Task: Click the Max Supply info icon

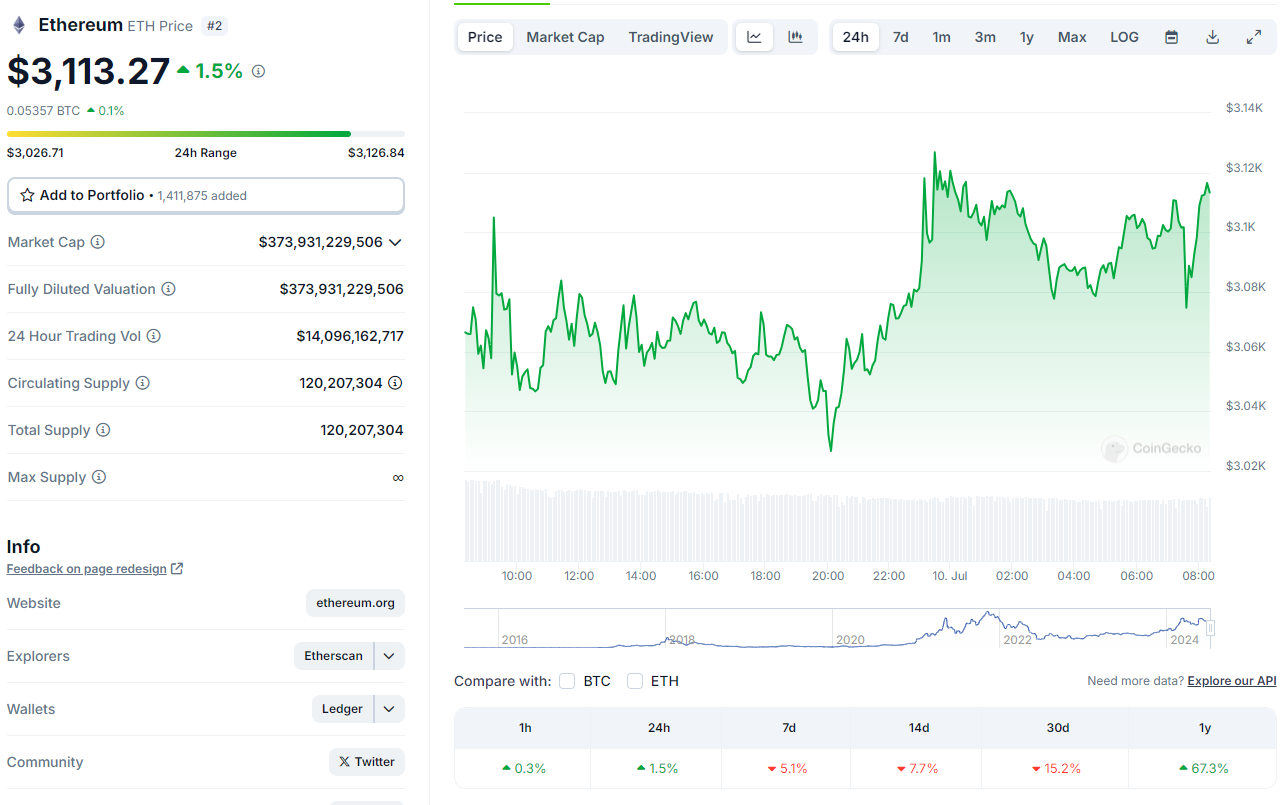Action: coord(98,477)
